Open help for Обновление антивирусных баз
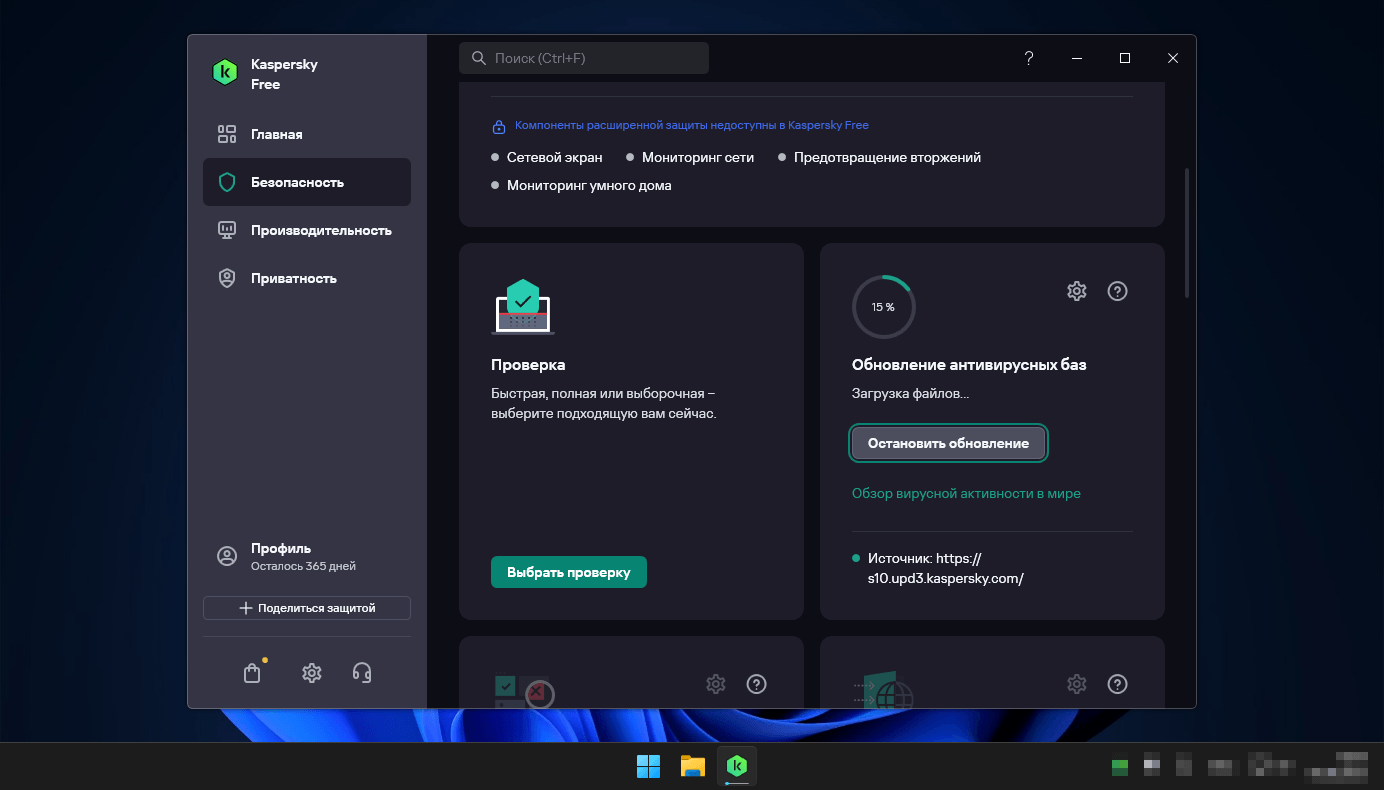Viewport: 1384px width, 790px height. click(x=1118, y=291)
